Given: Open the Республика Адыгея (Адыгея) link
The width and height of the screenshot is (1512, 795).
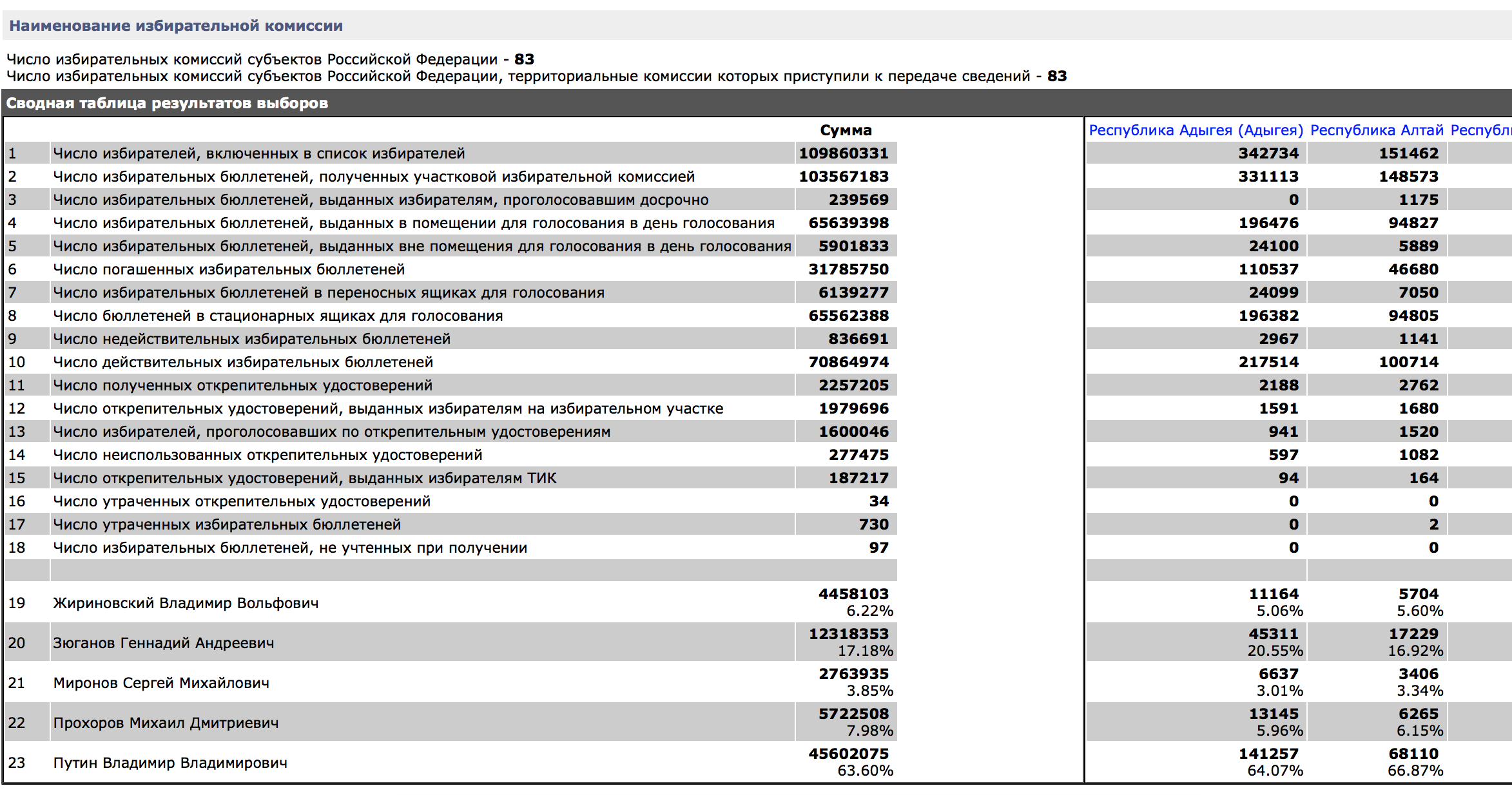Looking at the screenshot, I should click(x=1196, y=130).
